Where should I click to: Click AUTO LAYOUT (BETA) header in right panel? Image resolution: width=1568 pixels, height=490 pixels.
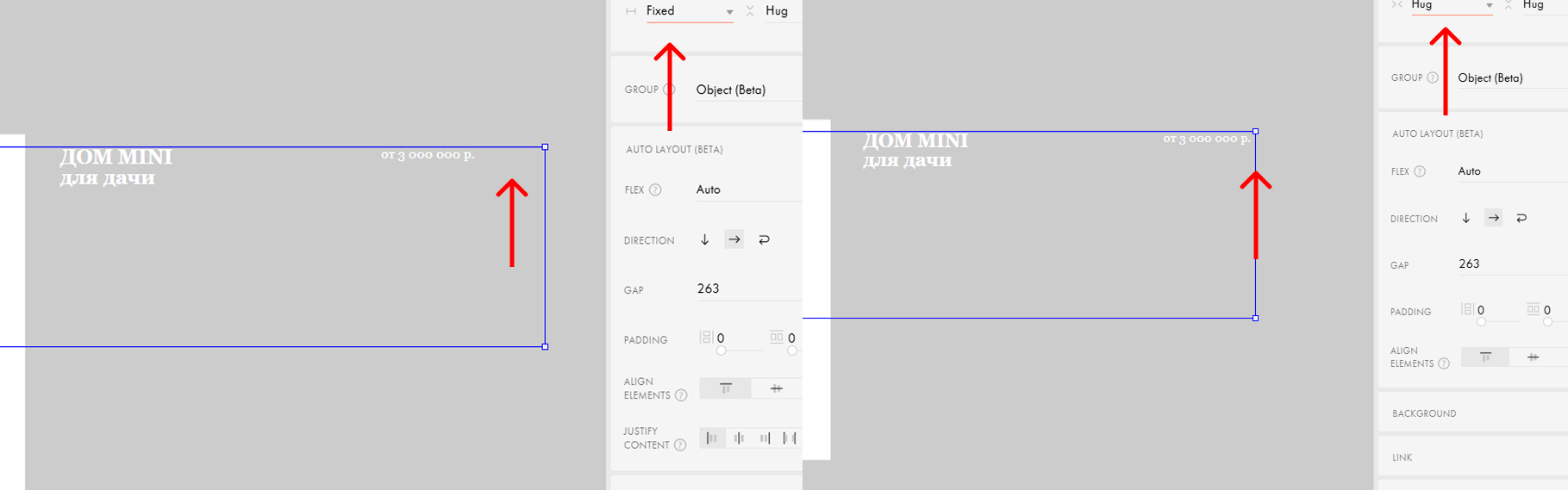point(1437,134)
